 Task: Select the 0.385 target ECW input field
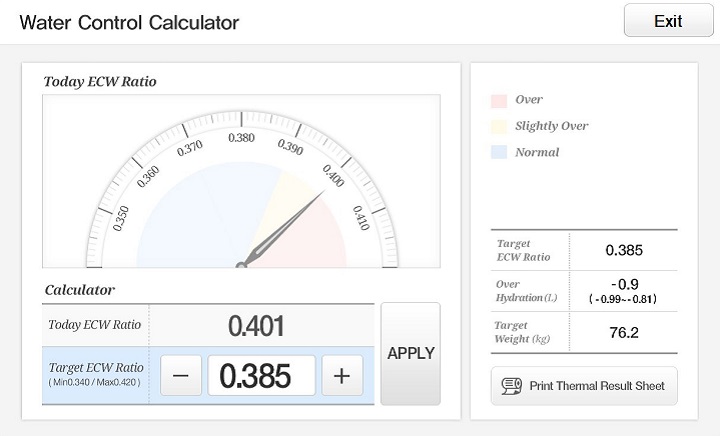click(x=261, y=376)
